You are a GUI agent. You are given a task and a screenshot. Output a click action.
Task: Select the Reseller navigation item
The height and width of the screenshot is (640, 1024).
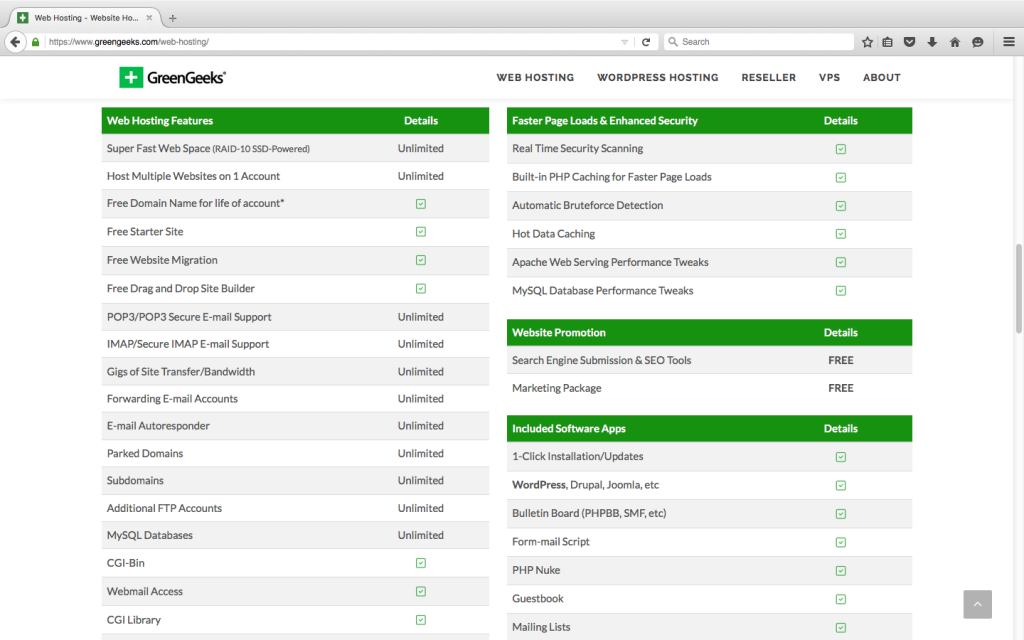click(x=768, y=77)
